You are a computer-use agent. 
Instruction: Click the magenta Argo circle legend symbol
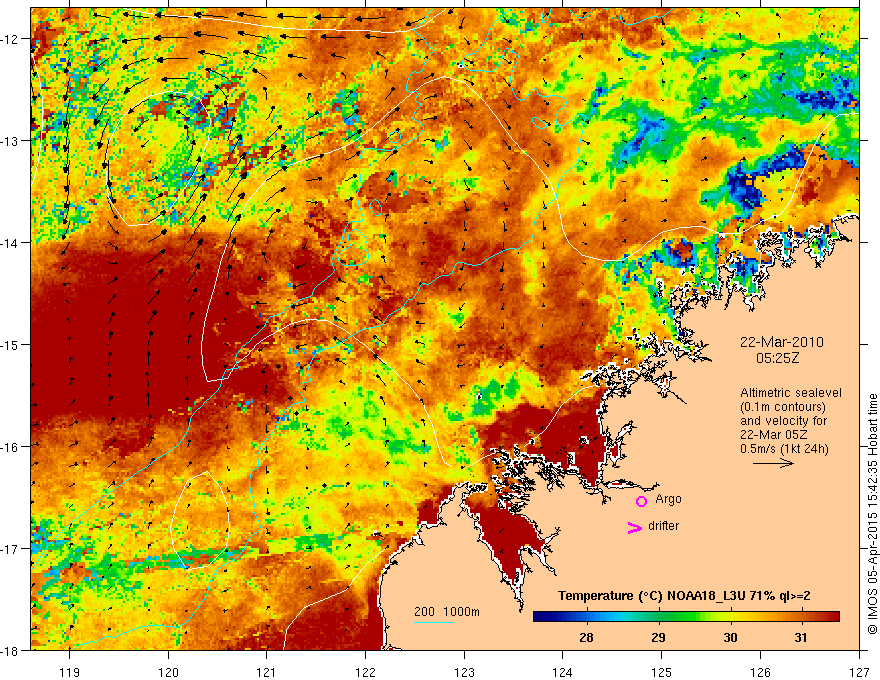point(641,501)
